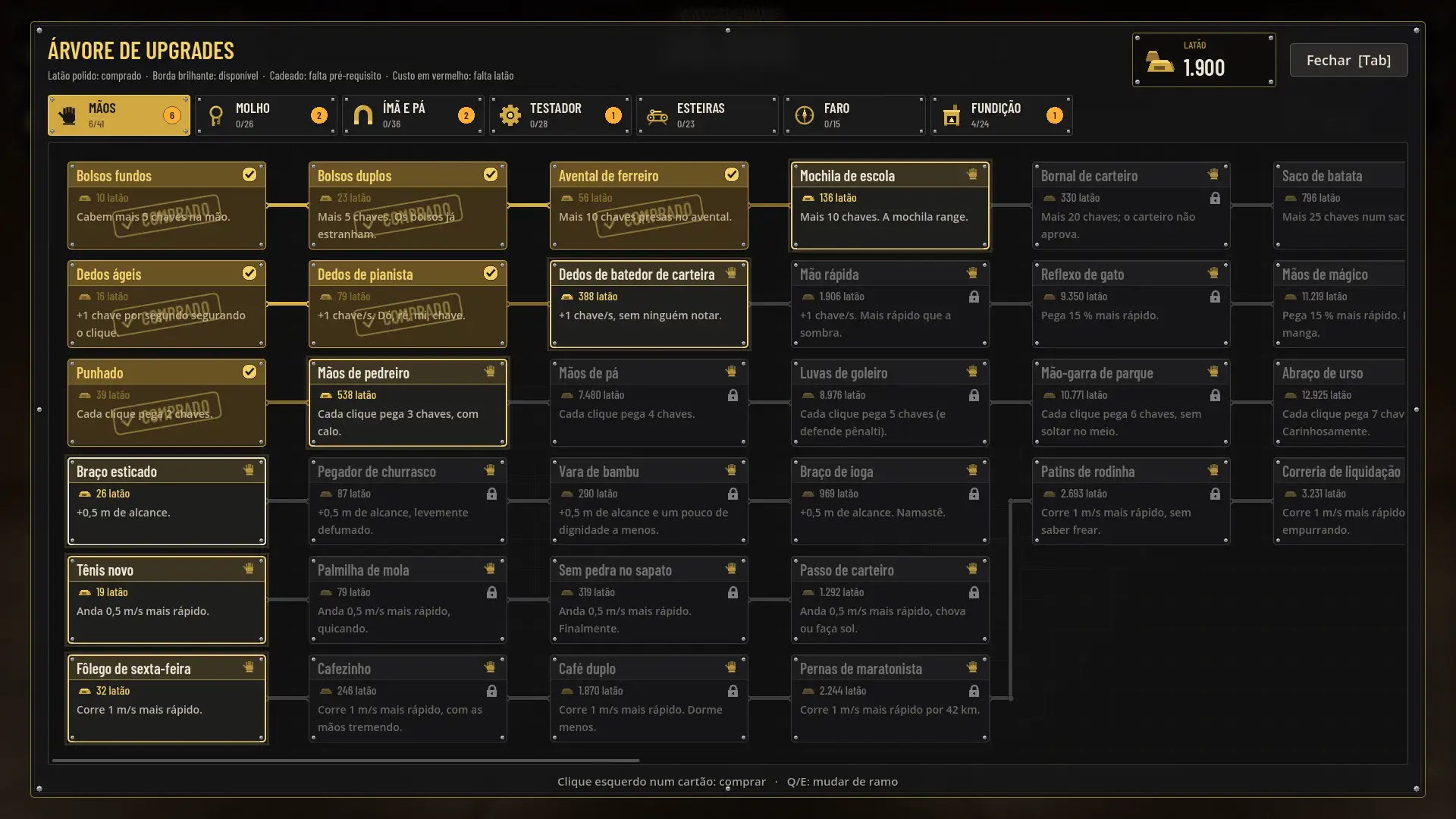
Task: Switch to the Molho upgrade branch tab
Action: [266, 115]
